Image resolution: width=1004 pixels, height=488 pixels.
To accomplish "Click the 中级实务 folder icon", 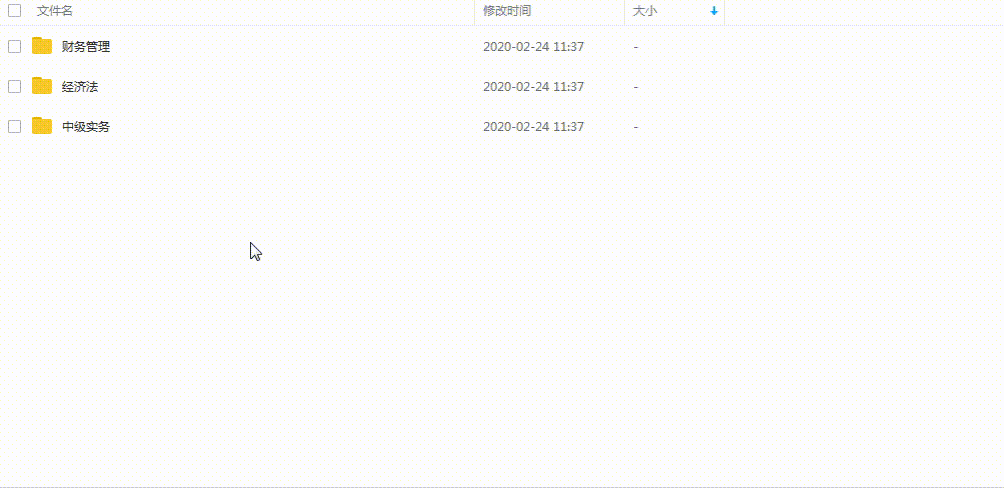I will pos(42,126).
